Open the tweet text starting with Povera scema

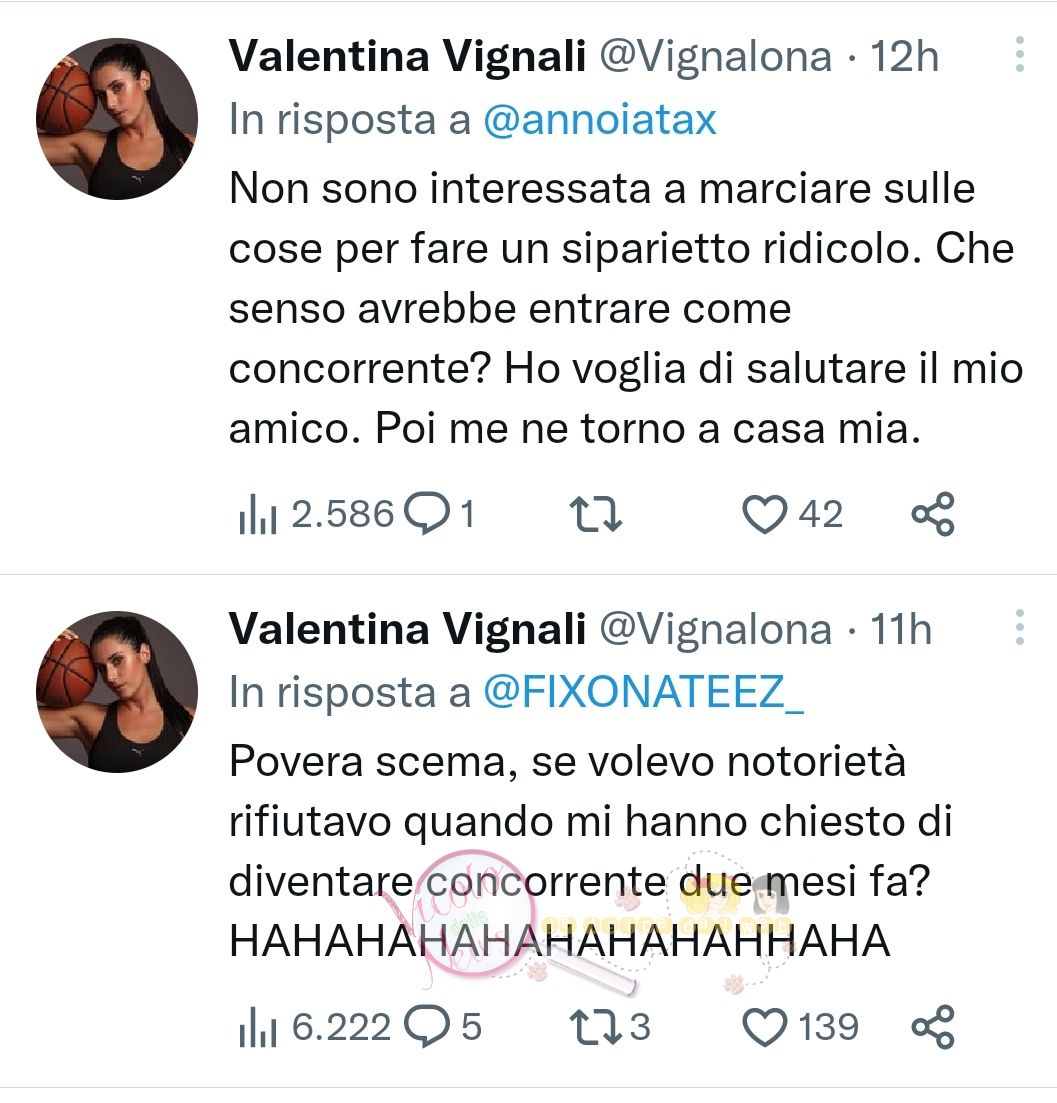coord(591,851)
